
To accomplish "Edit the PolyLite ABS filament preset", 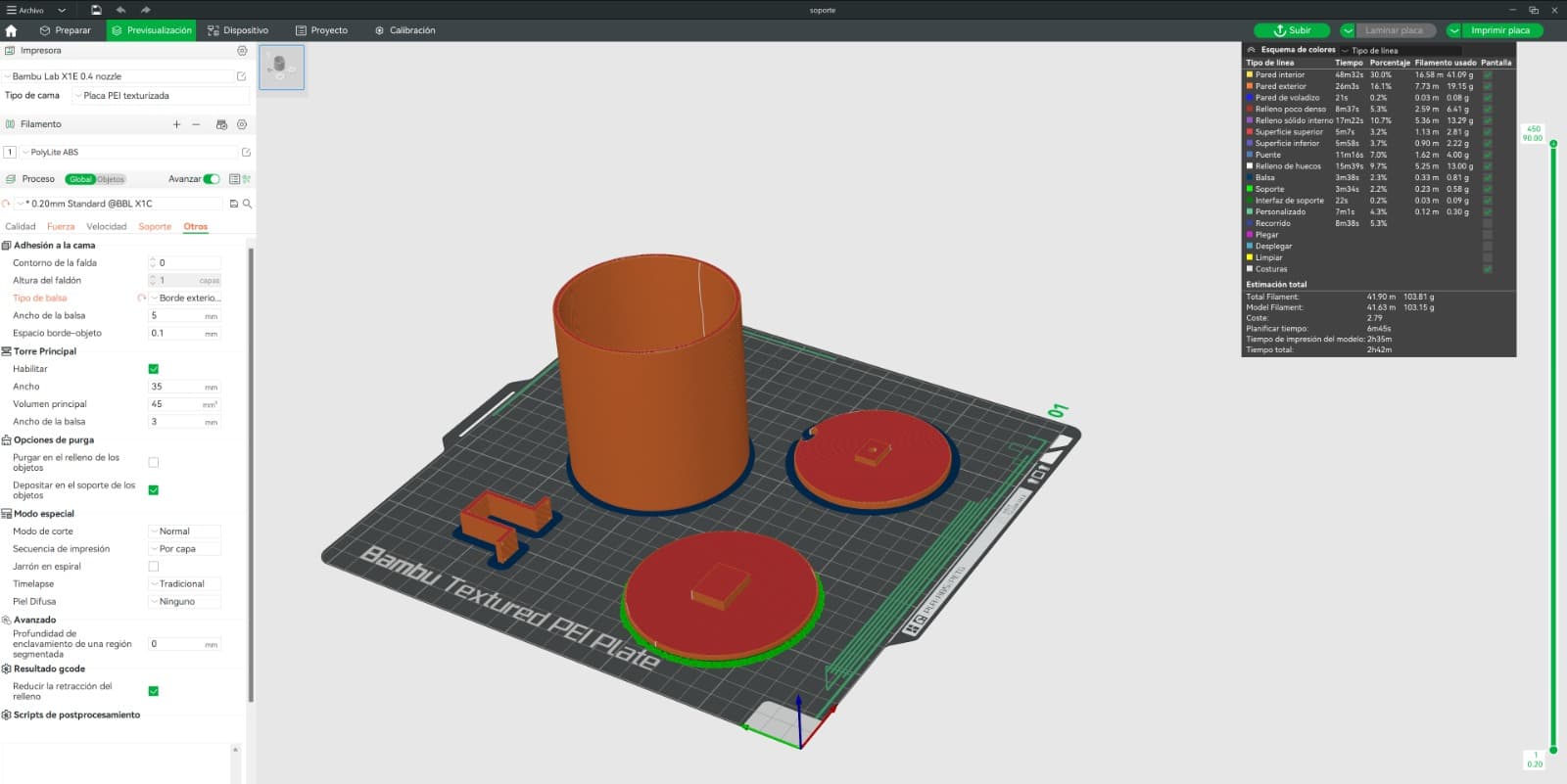I will click(x=246, y=153).
